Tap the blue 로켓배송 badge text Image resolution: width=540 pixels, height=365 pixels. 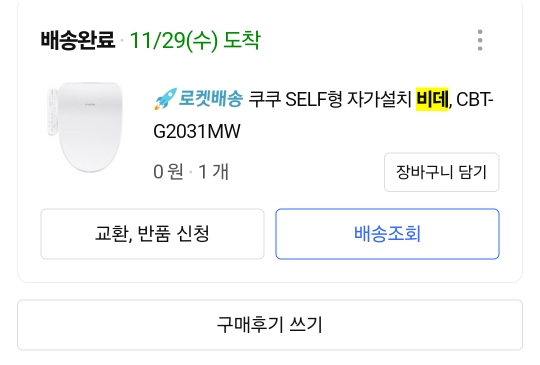[x=211, y=99]
